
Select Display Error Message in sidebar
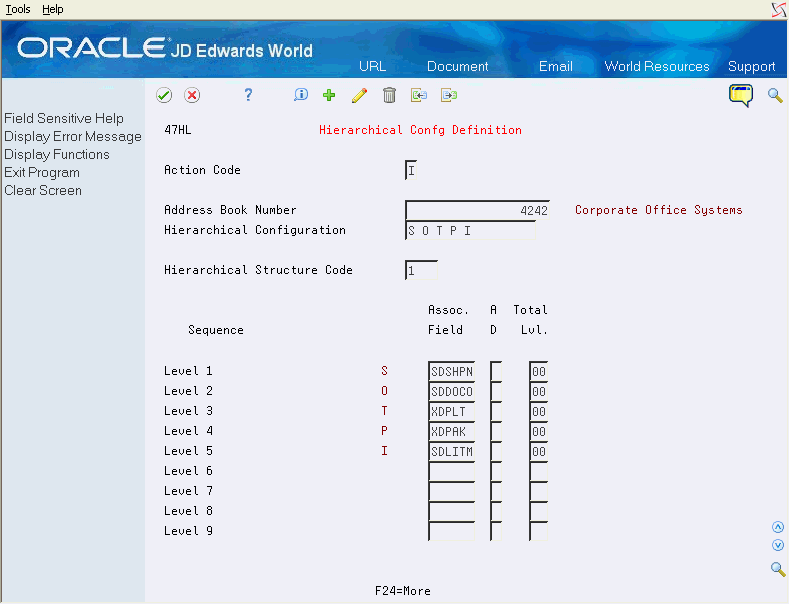pyautogui.click(x=73, y=136)
